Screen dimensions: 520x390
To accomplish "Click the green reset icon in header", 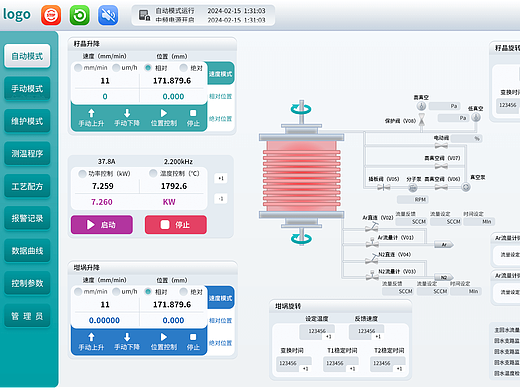I will coord(80,15).
